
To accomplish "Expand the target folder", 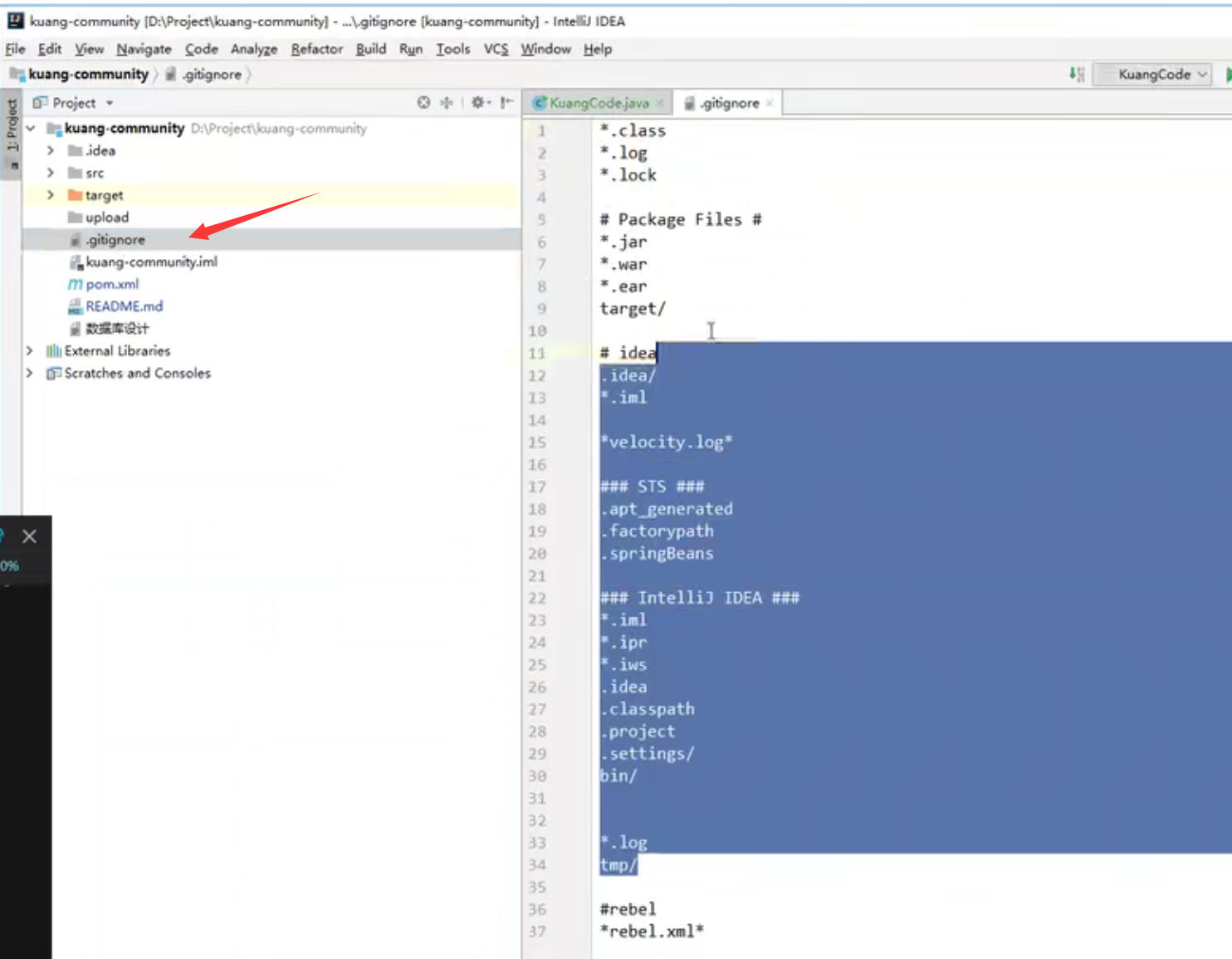I will click(51, 195).
